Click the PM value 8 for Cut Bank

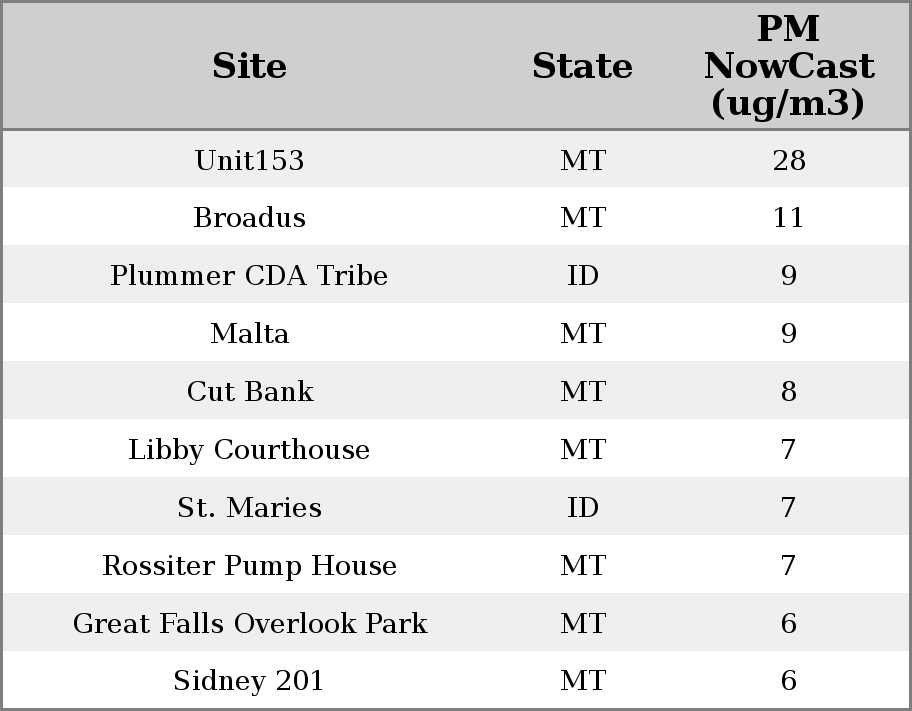[788, 392]
